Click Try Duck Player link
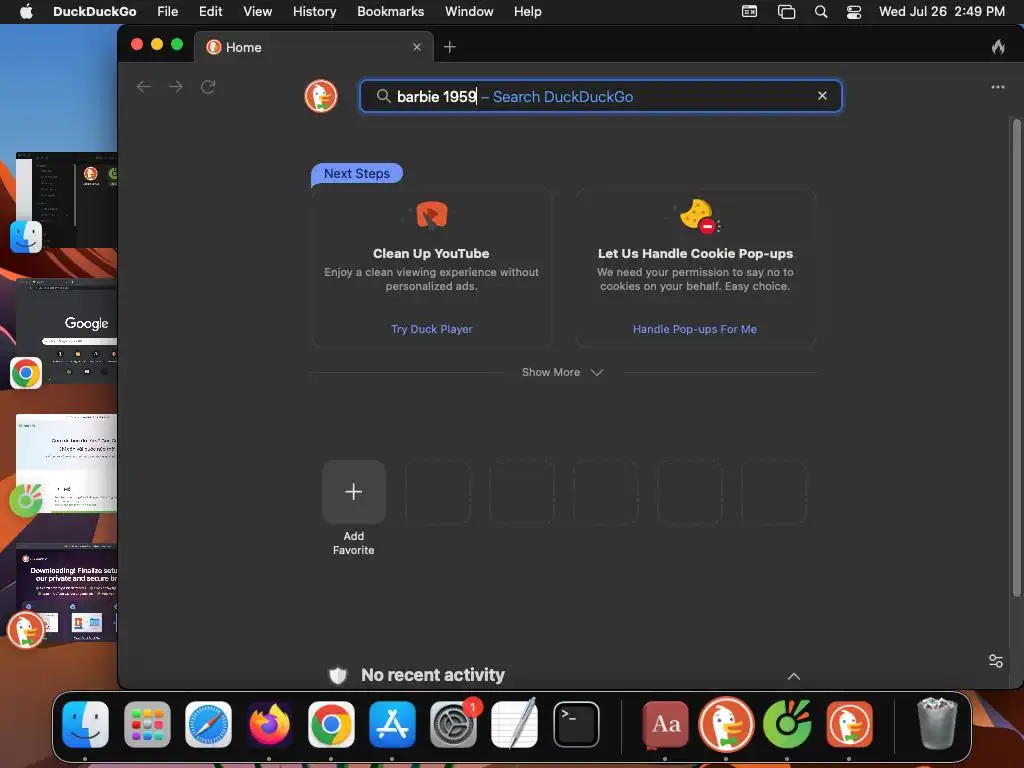The height and width of the screenshot is (768, 1024). click(x=432, y=329)
